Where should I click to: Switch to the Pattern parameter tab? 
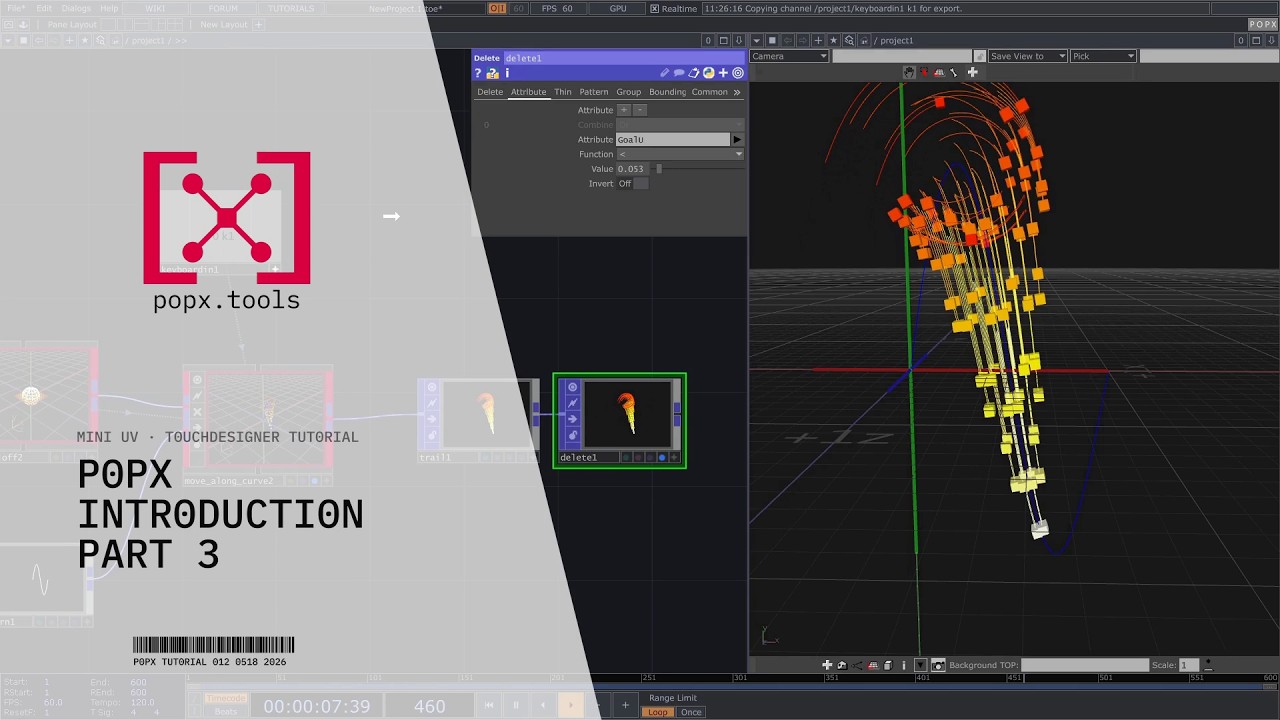point(594,92)
